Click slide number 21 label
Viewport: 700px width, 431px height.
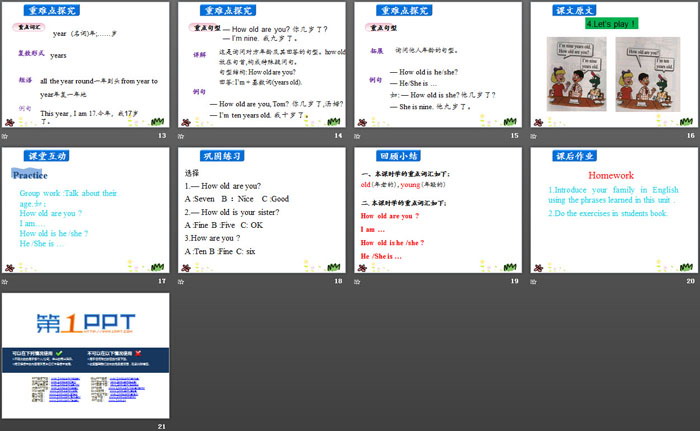click(x=162, y=427)
